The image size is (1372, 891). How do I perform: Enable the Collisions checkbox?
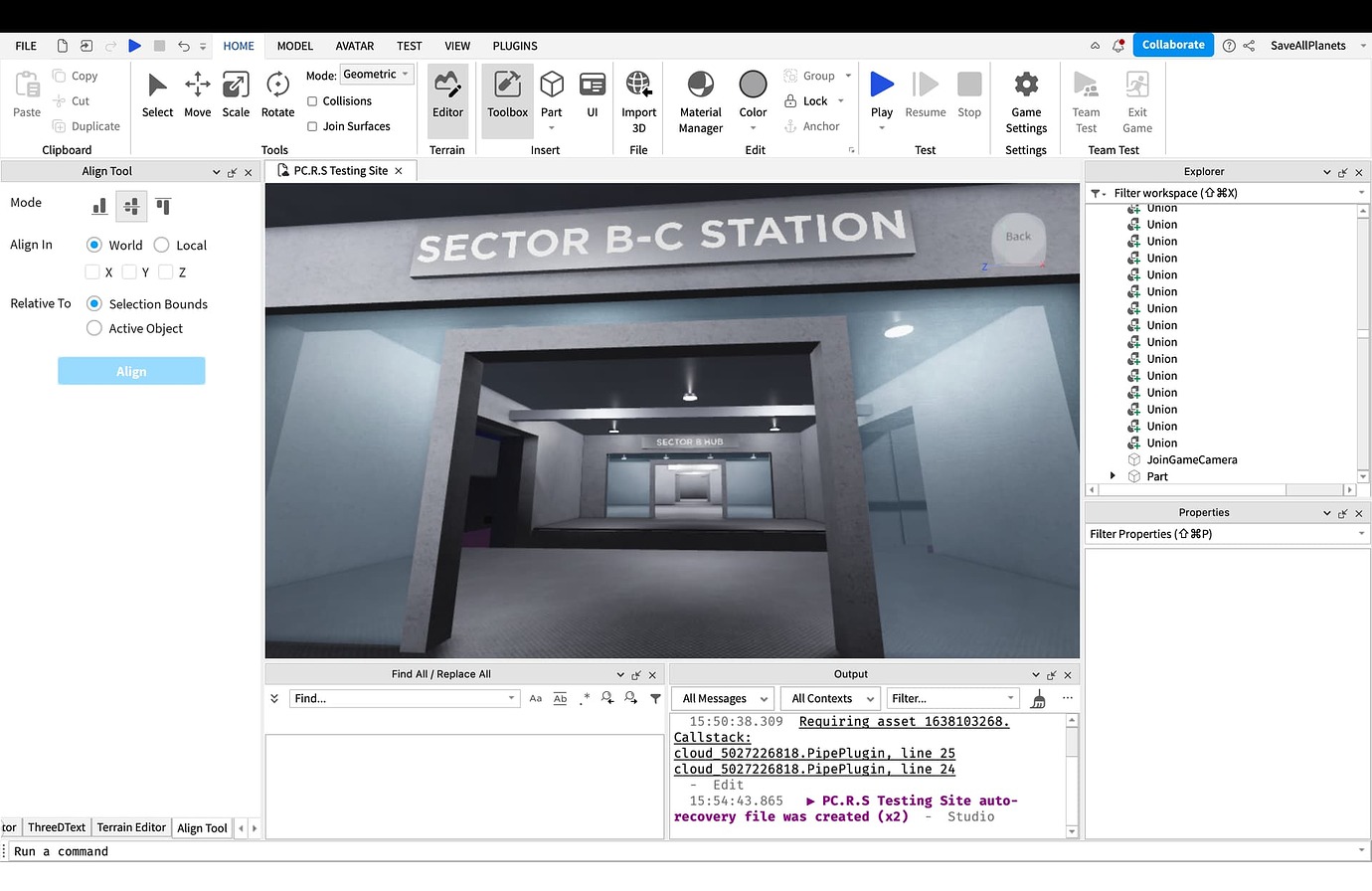click(x=313, y=100)
